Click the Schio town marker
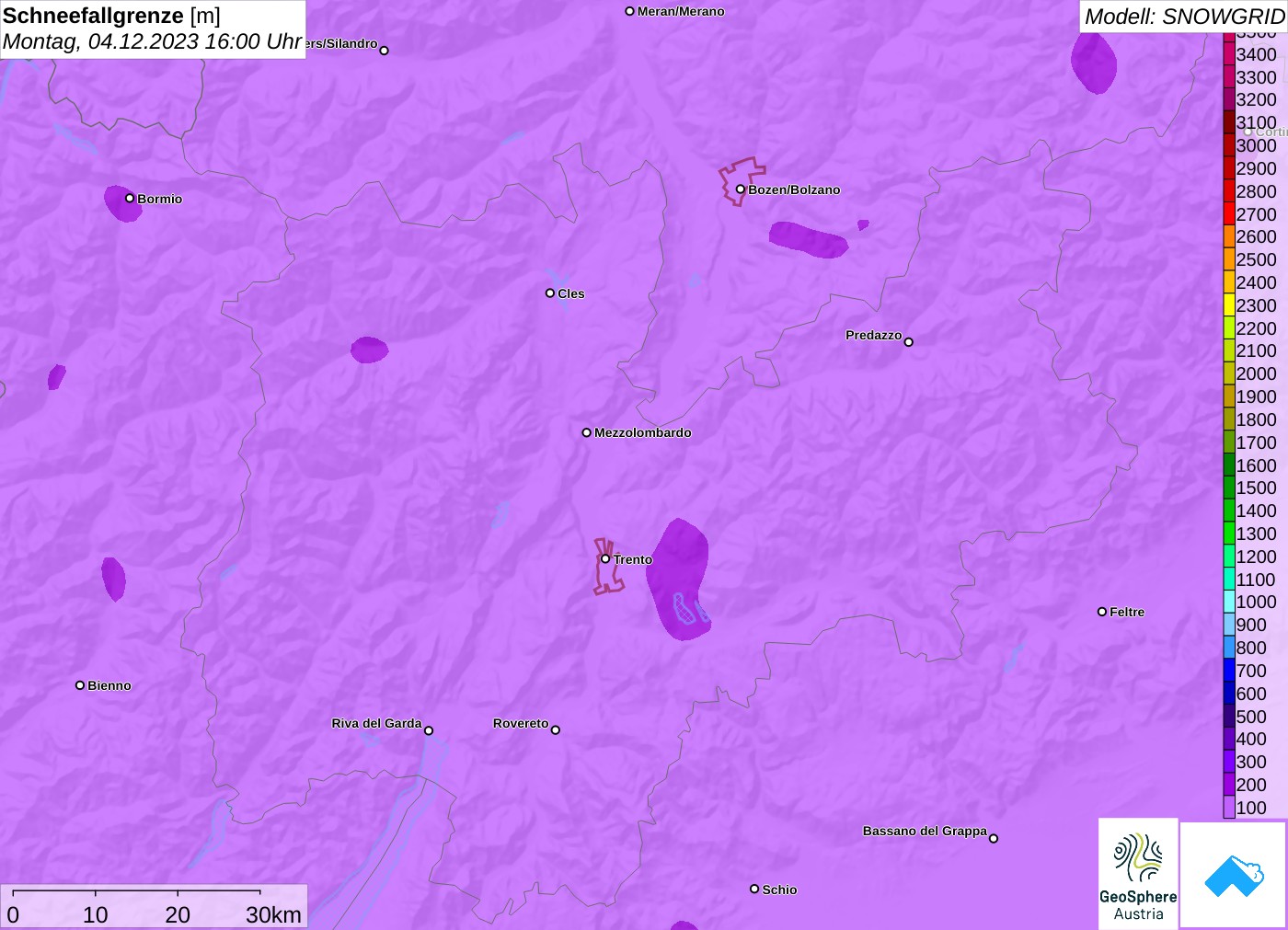The height and width of the screenshot is (930, 1288). tap(754, 889)
